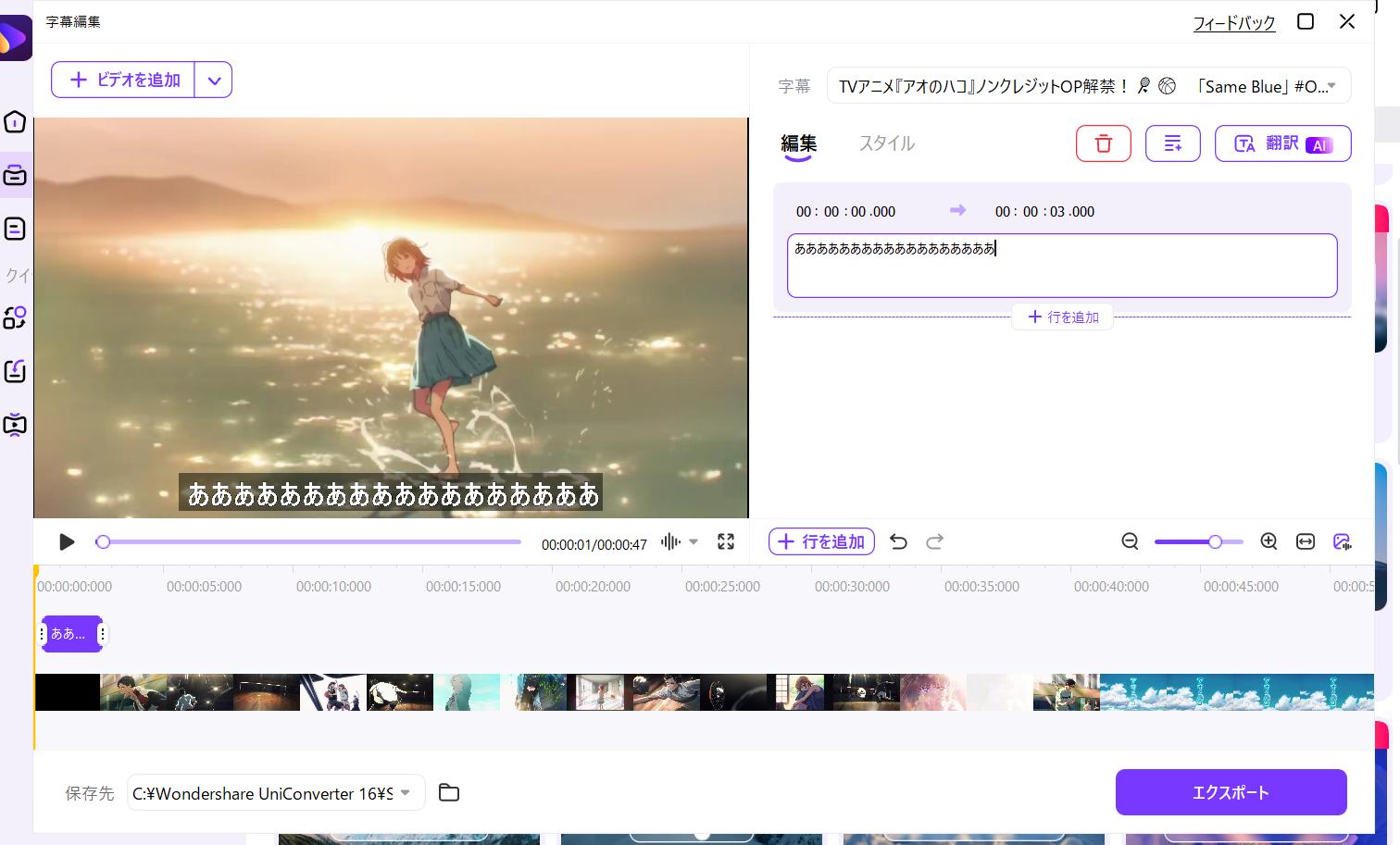Open the TV player icon in the sidebar
1400x845 pixels.
click(x=15, y=425)
